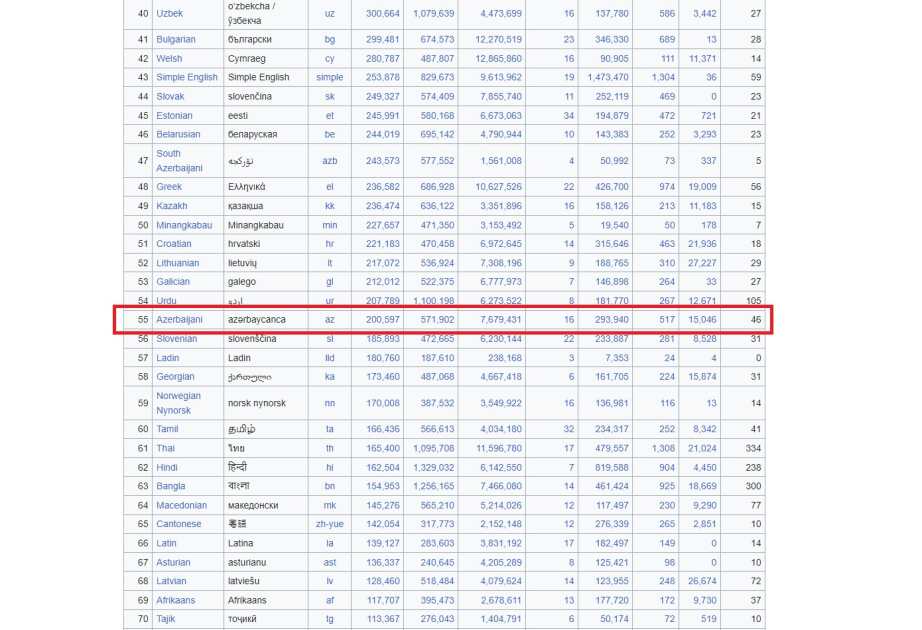Click the Slovenian language link
The width and height of the screenshot is (922, 630).
[176, 339]
